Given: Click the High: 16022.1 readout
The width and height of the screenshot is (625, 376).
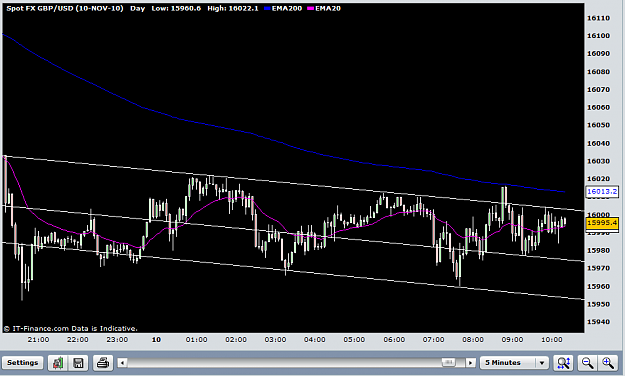Looking at the screenshot, I should click(x=233, y=8).
